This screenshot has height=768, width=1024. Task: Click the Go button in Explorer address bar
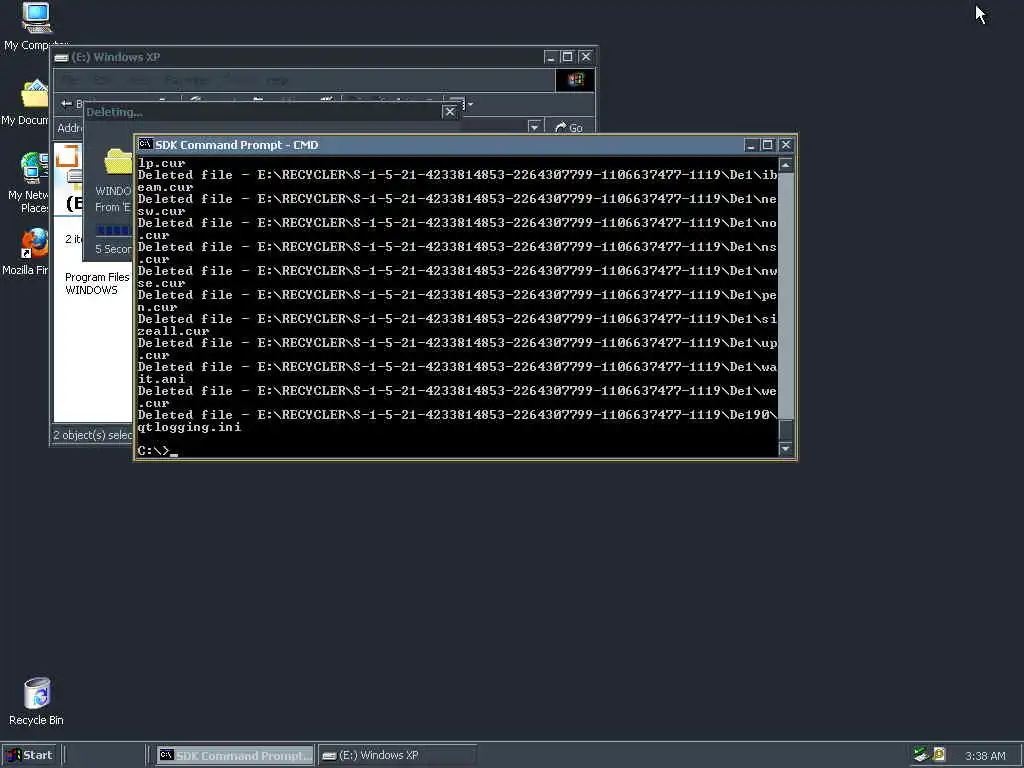(x=569, y=128)
